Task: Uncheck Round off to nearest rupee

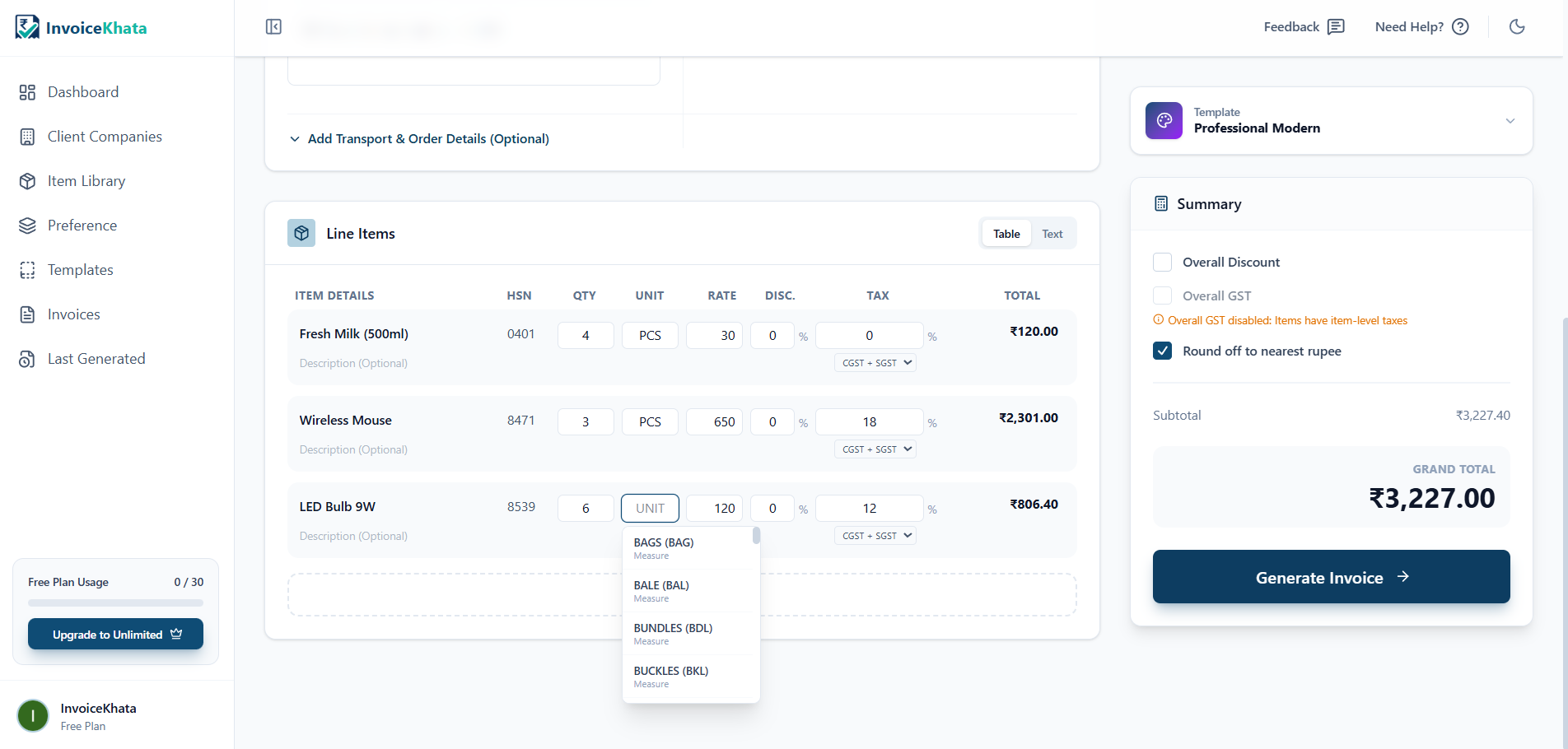Action: click(x=1162, y=351)
